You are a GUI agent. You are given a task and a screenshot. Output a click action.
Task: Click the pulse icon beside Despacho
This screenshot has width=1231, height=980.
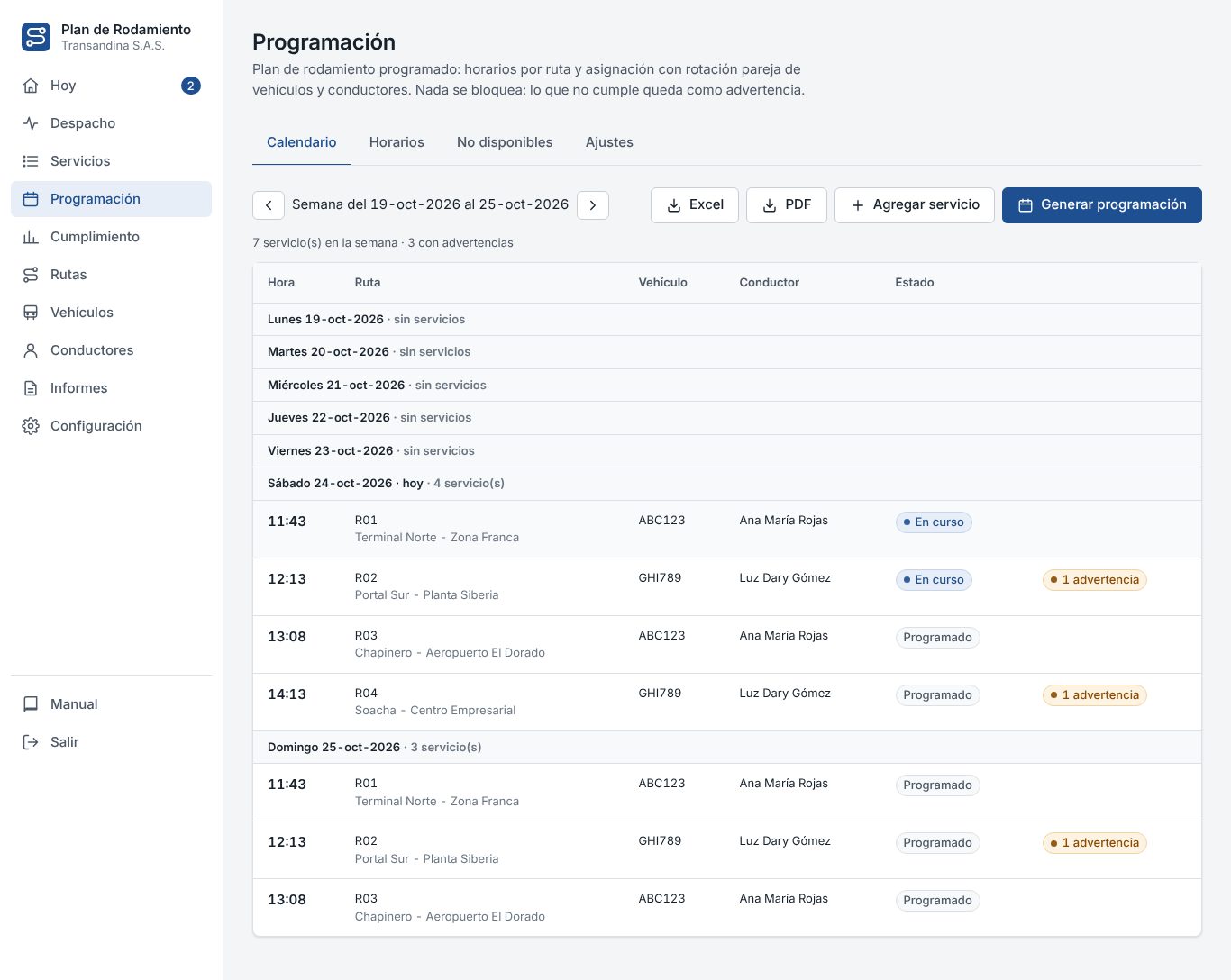31,123
